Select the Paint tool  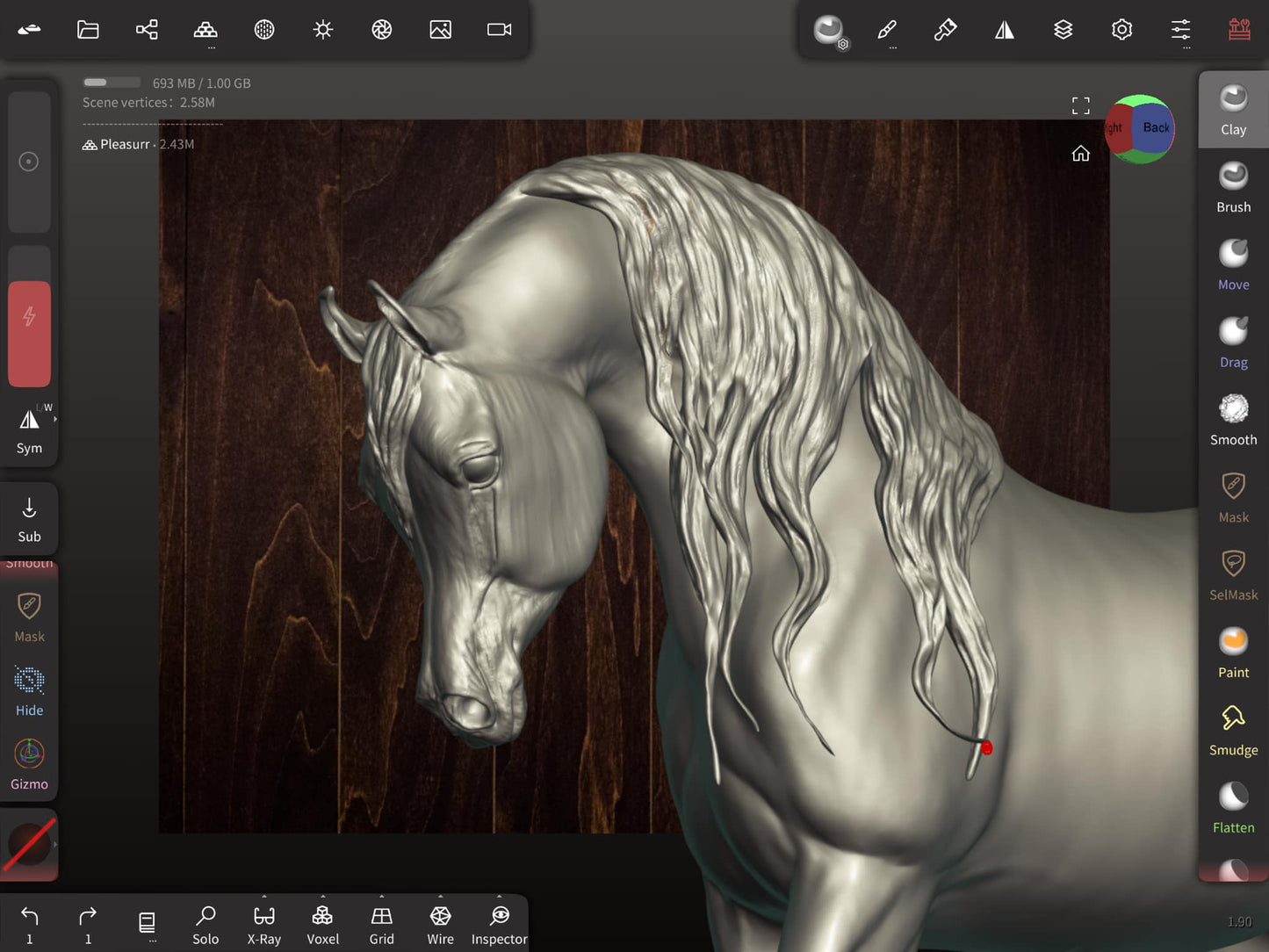tap(1233, 653)
